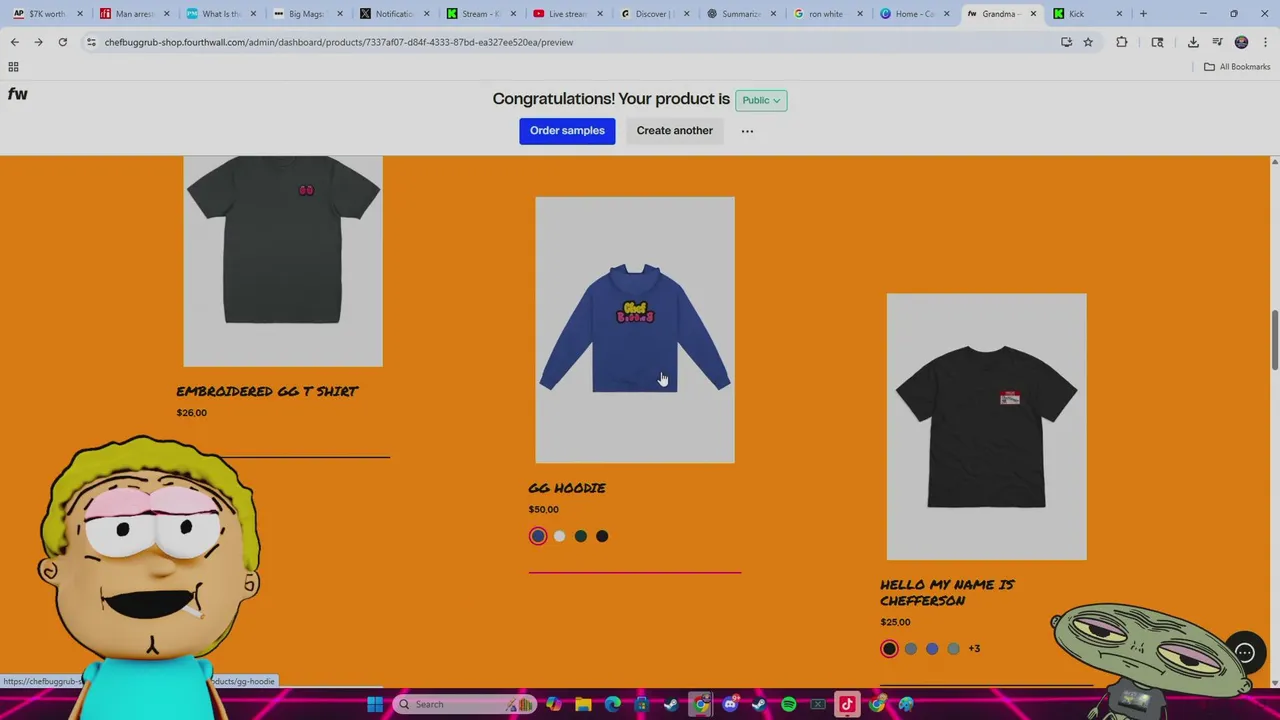
Task: Switch to the Notifications X tab
Action: pos(394,14)
